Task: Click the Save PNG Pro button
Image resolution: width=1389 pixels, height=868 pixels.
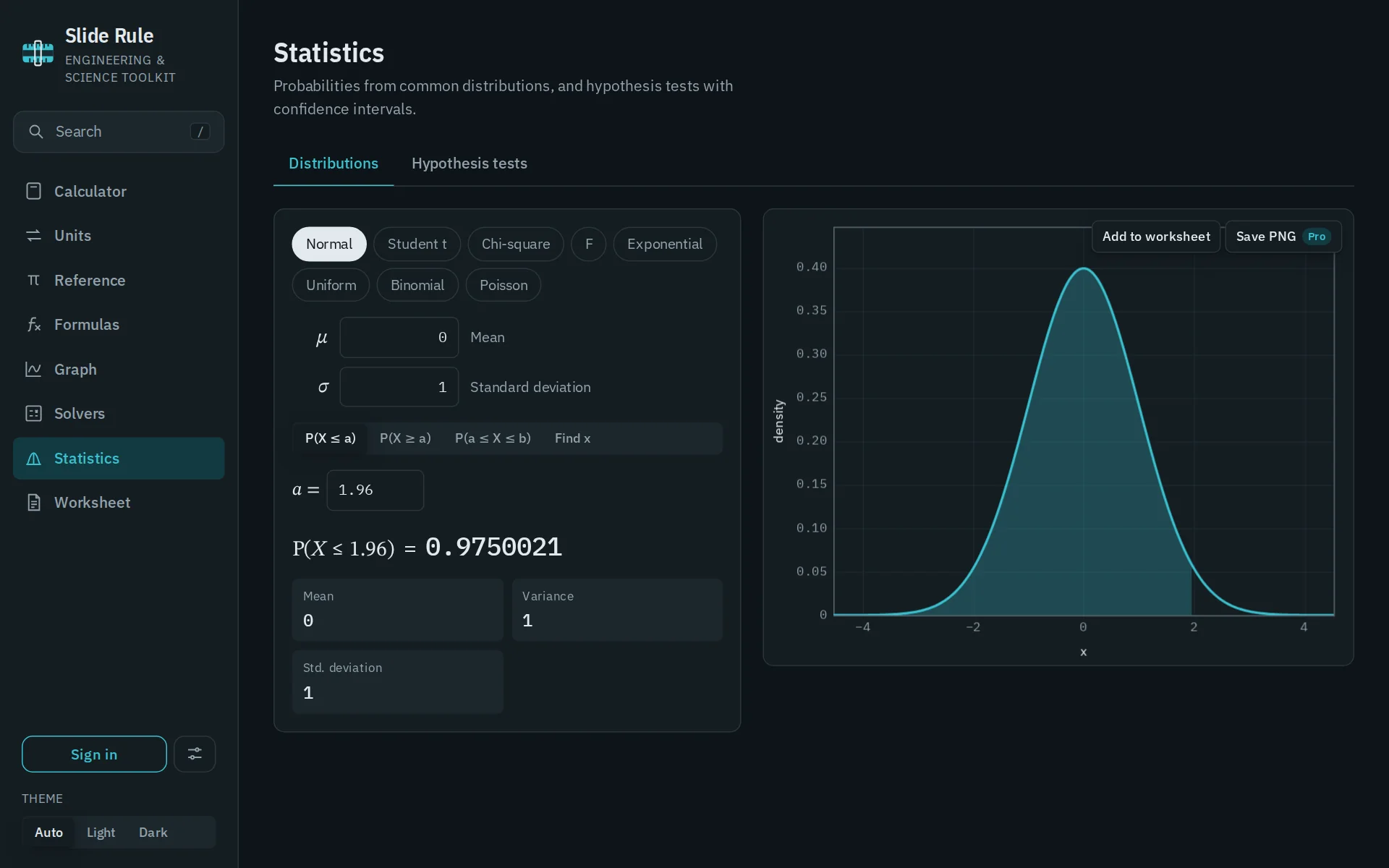Action: click(x=1283, y=237)
